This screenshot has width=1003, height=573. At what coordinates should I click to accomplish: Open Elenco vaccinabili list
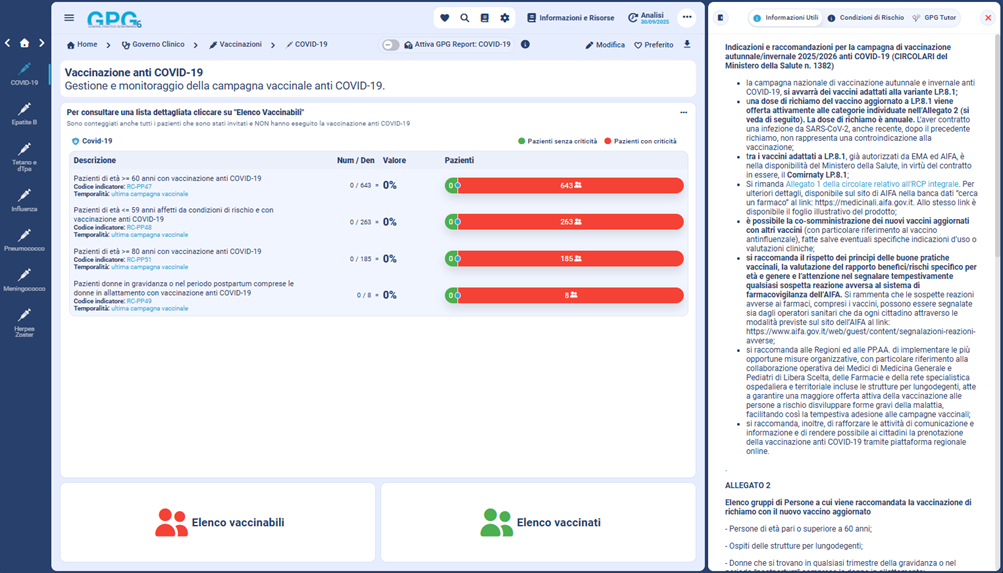pyautogui.click(x=218, y=522)
